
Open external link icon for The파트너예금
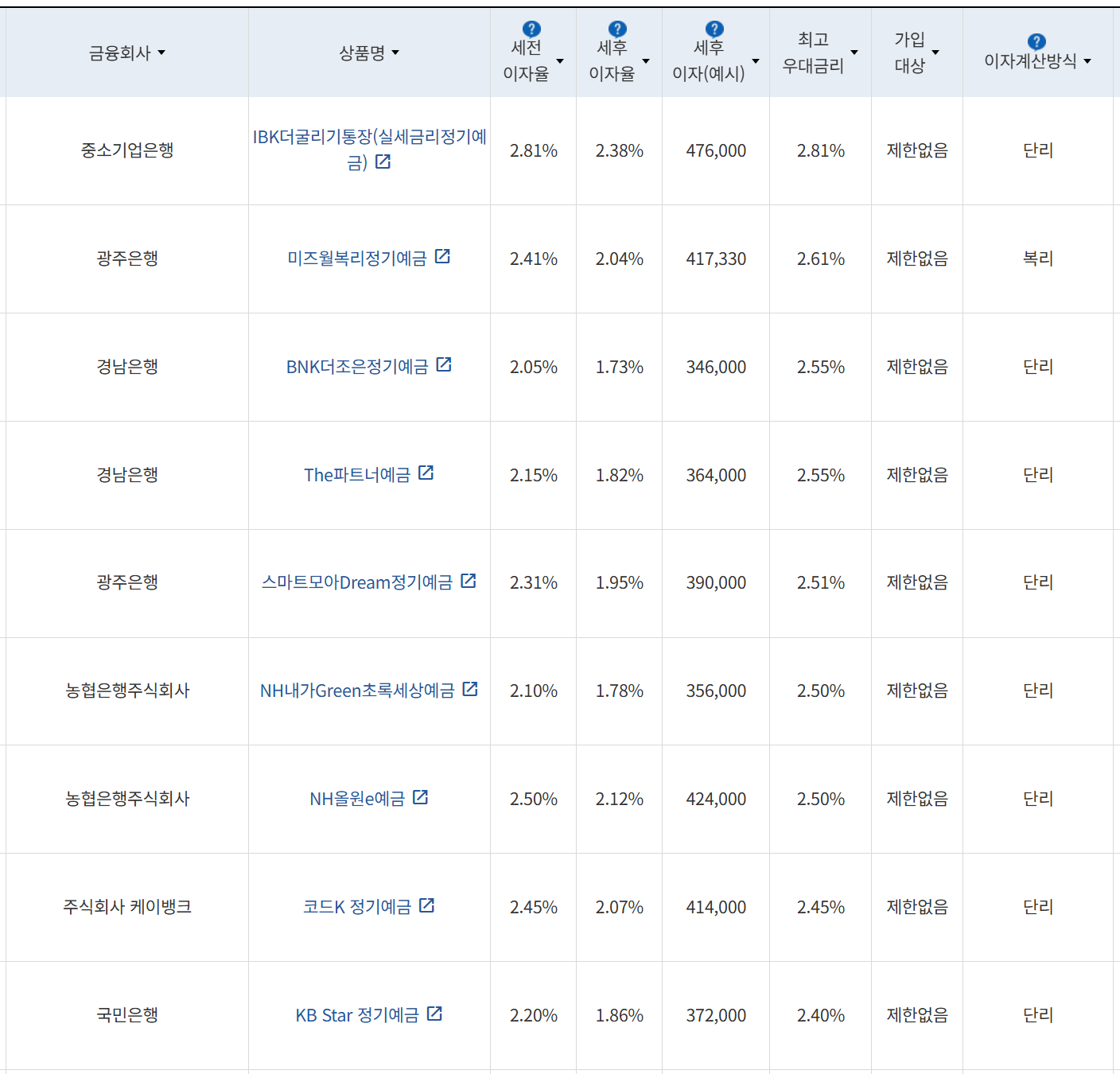[x=426, y=473]
